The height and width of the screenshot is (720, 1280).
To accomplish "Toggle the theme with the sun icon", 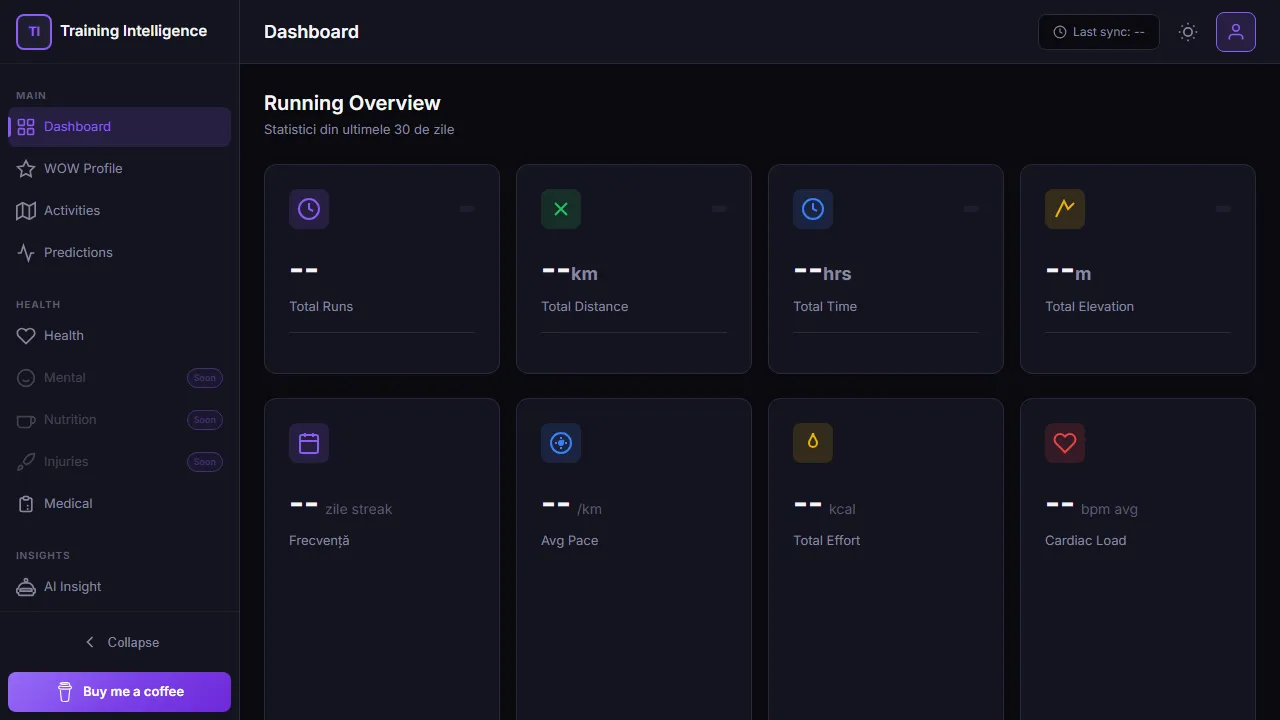I will 1188,32.
